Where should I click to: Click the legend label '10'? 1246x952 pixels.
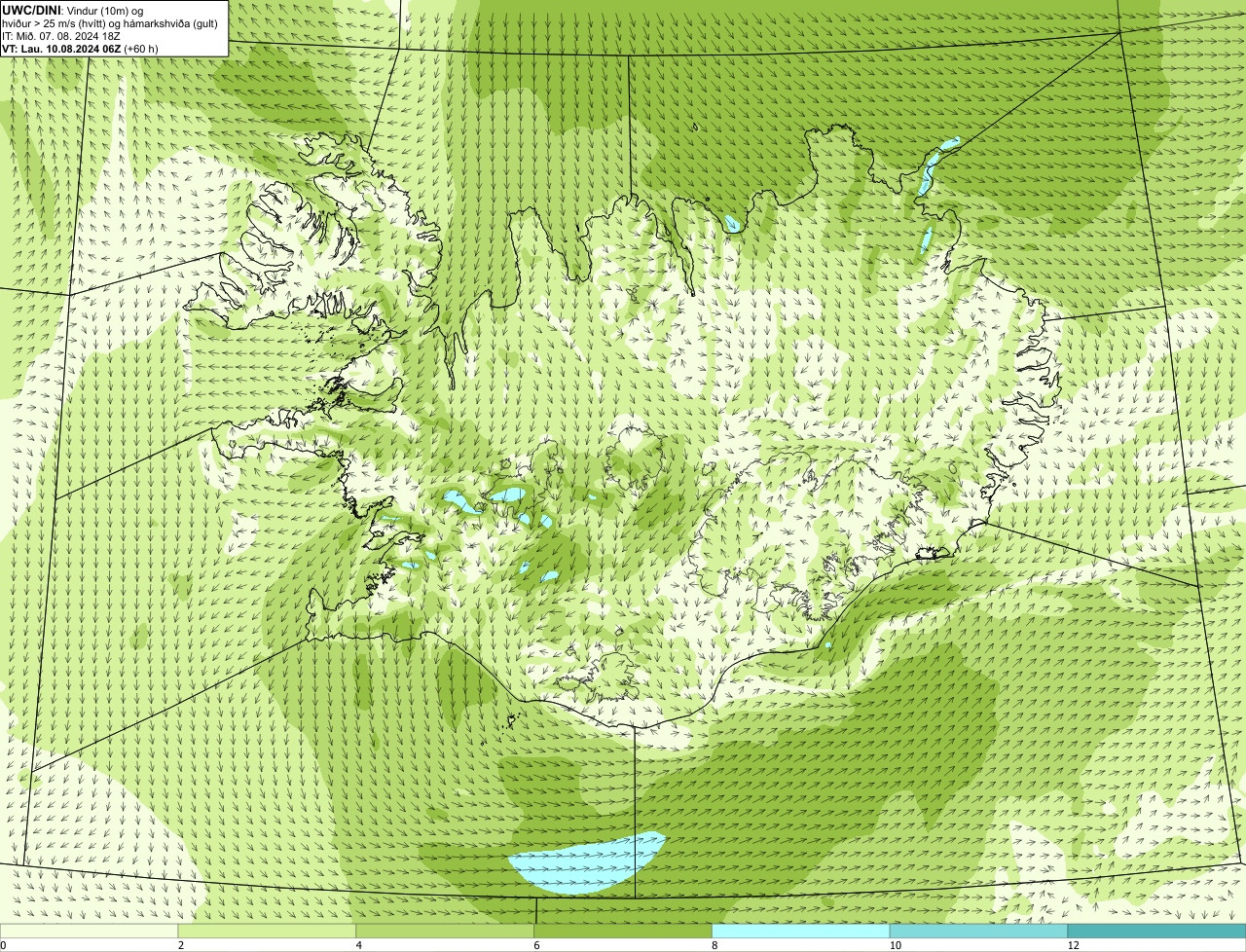pos(895,945)
